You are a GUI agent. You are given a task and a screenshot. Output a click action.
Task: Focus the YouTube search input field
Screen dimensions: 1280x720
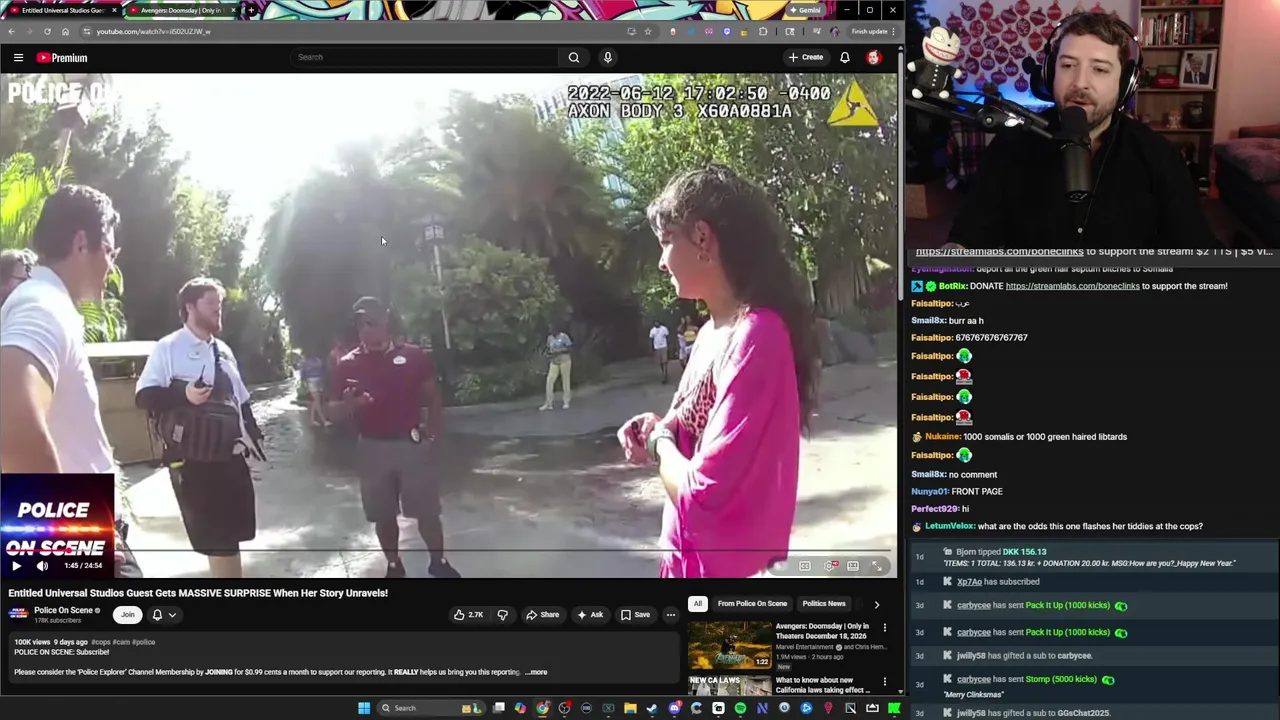pos(425,57)
